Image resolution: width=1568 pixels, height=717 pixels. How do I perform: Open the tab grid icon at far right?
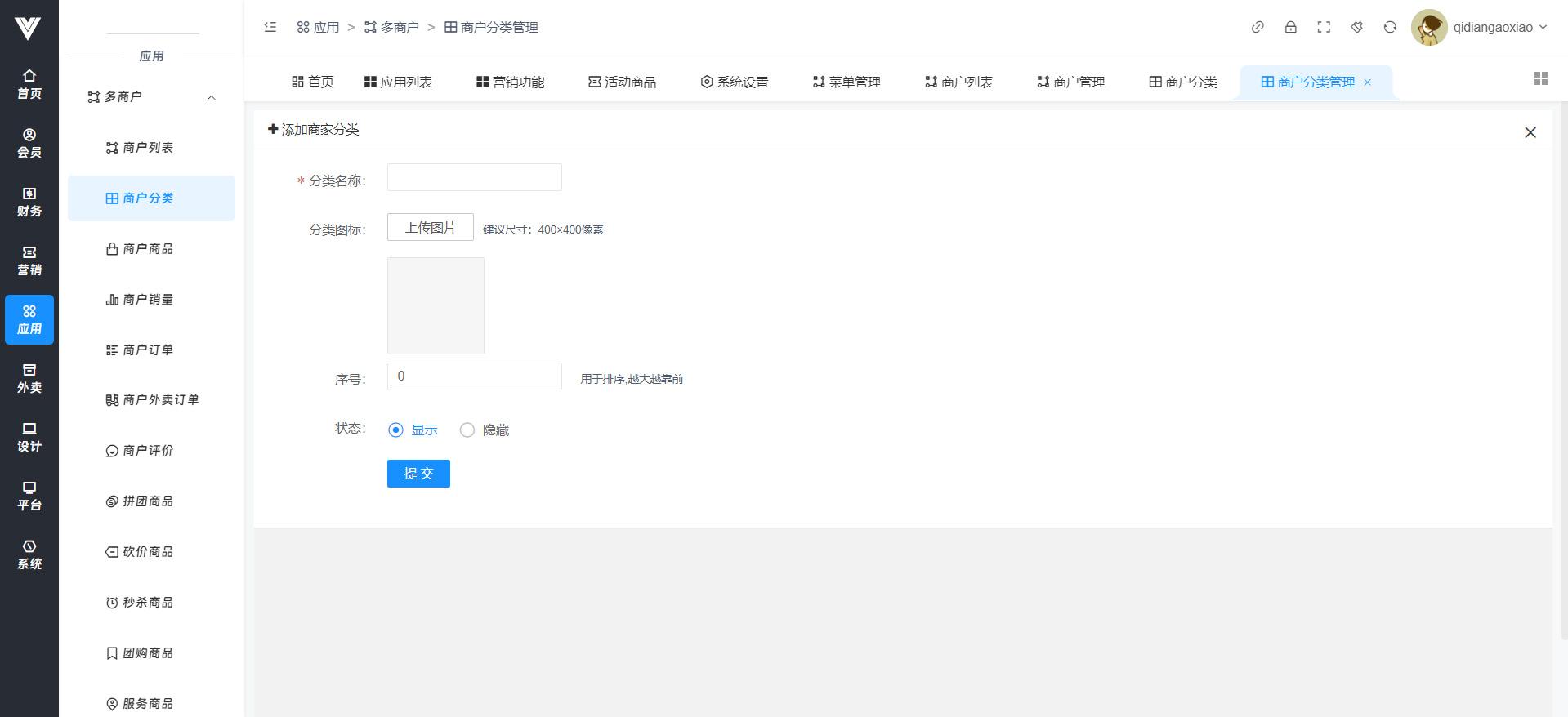click(1541, 78)
